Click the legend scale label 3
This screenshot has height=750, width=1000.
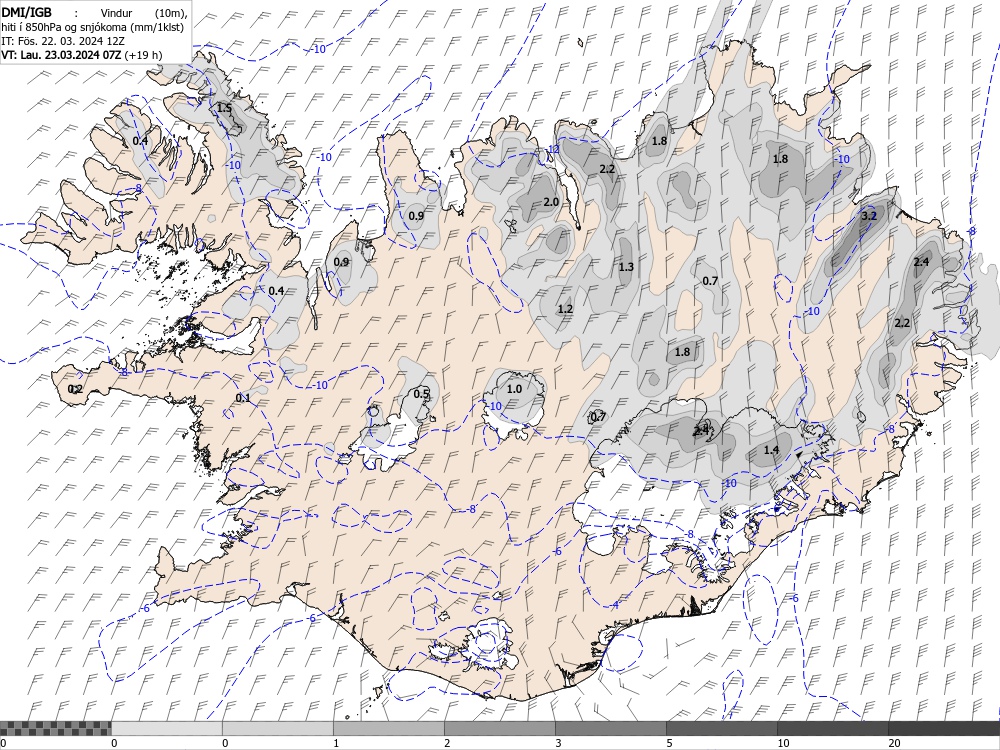pos(559,743)
